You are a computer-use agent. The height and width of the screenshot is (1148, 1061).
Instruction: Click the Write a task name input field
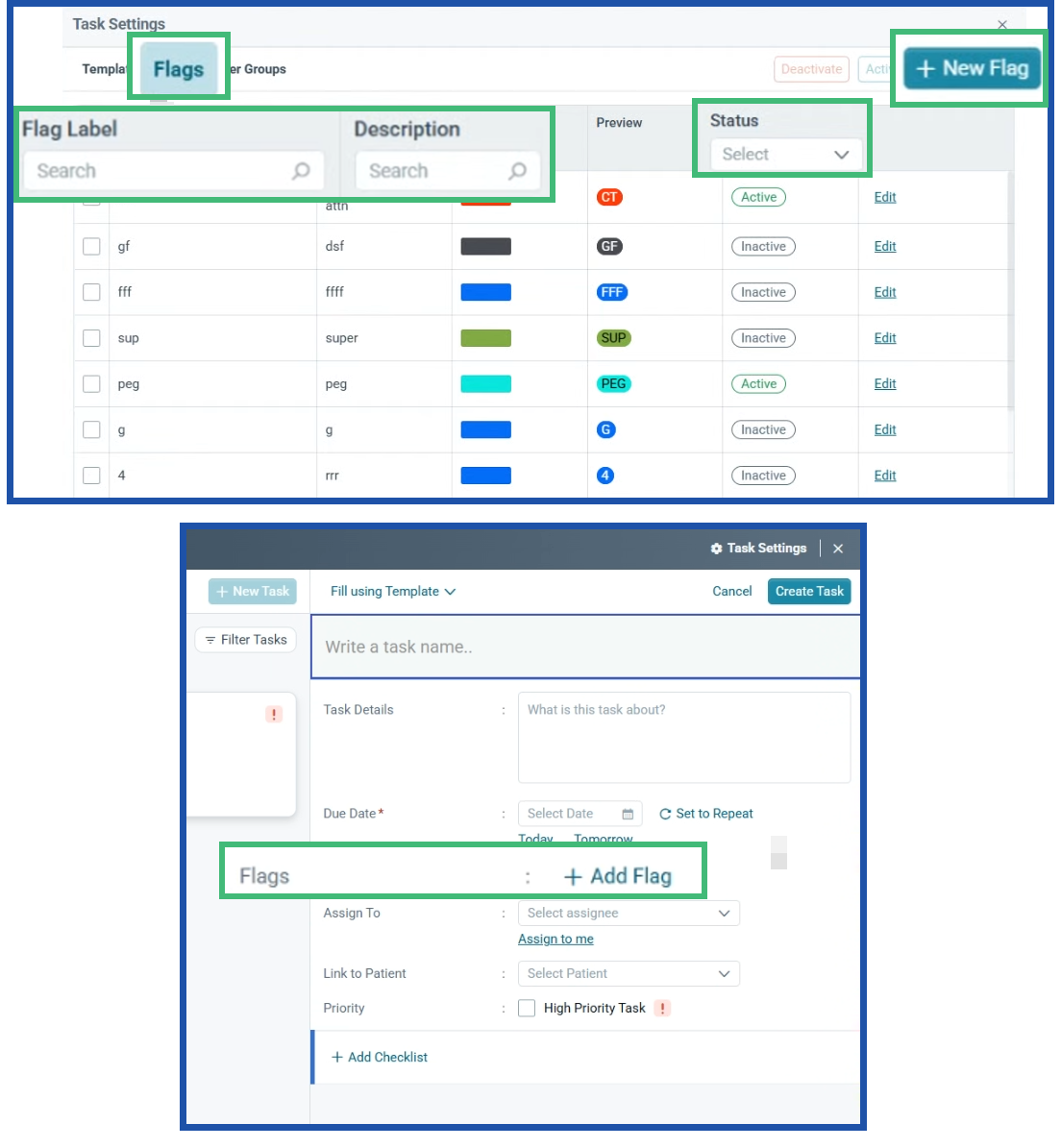point(584,646)
